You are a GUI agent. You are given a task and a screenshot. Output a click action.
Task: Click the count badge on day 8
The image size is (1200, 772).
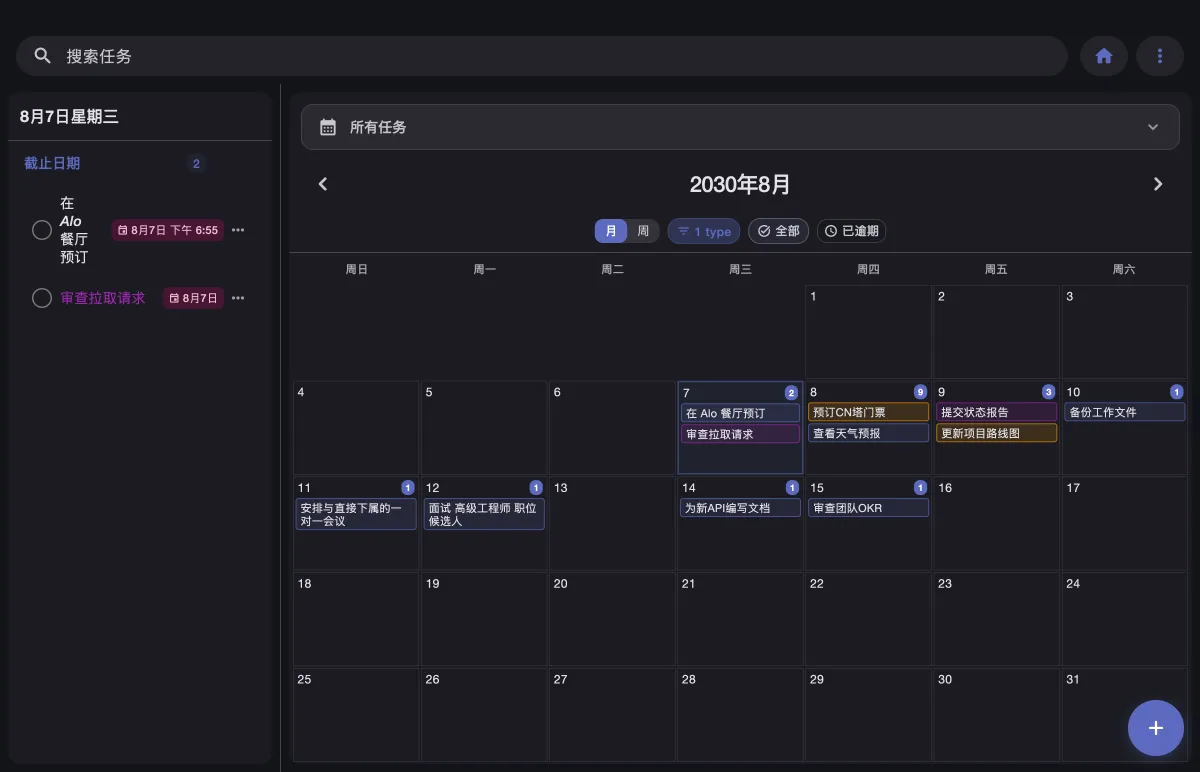920,392
